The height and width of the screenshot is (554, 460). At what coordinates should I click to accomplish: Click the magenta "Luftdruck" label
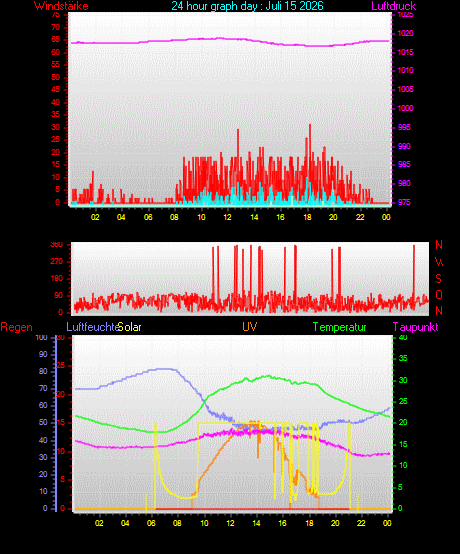tap(394, 6)
